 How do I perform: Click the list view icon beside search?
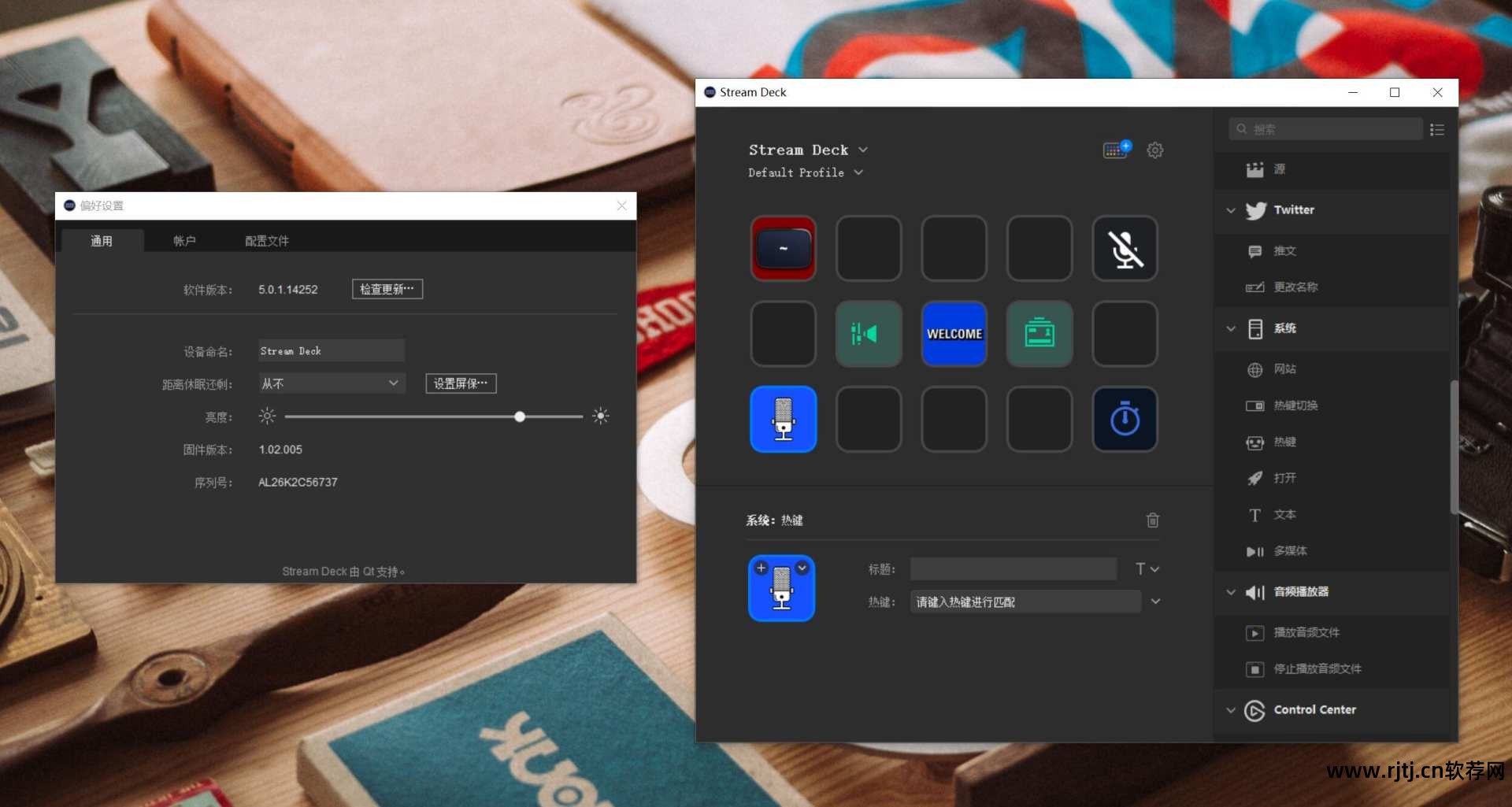point(1437,129)
